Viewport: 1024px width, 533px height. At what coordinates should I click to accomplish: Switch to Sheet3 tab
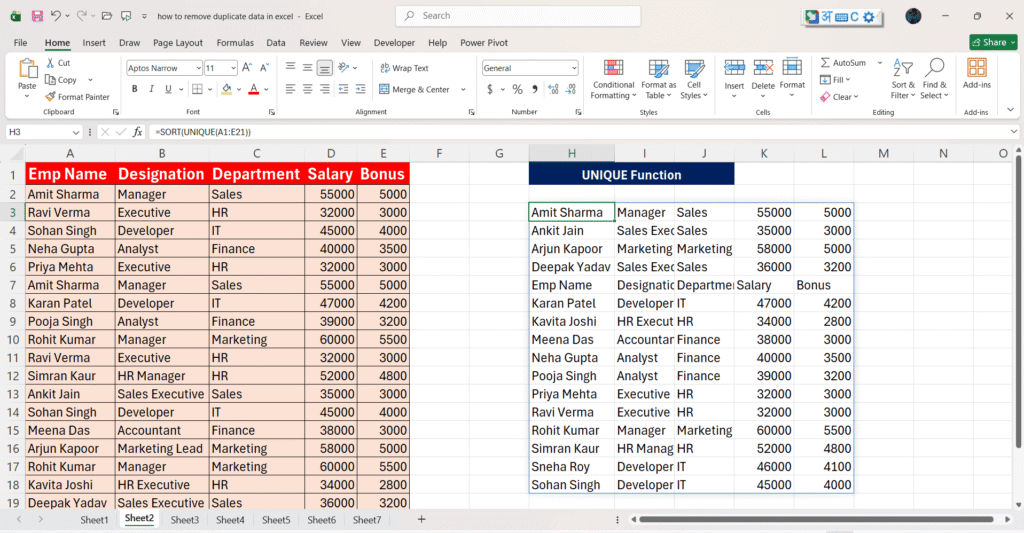pos(185,520)
